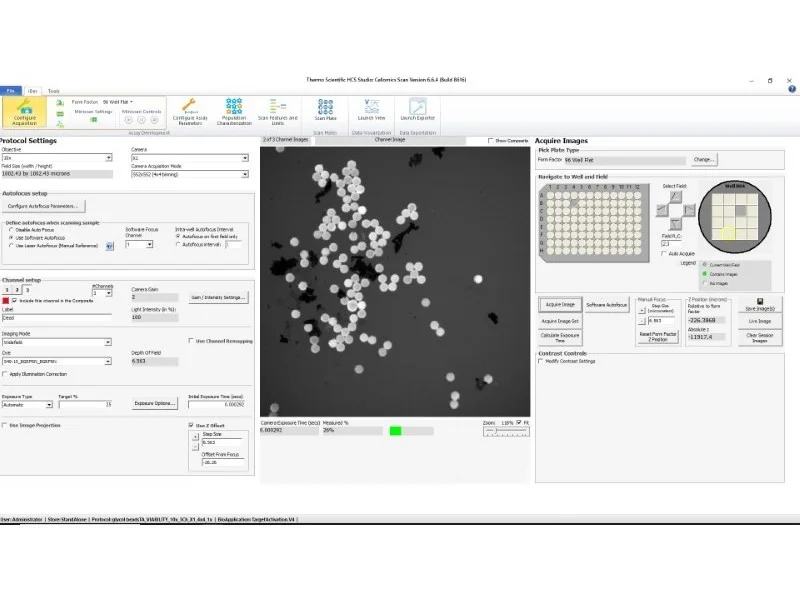Screen dimensions: 800x600
Task: Click inside the Field/R,C input field
Action: click(x=668, y=243)
